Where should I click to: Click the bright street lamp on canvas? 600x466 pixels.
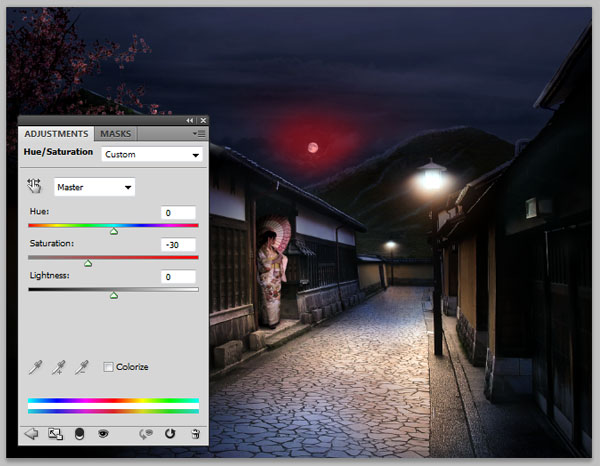click(x=432, y=179)
